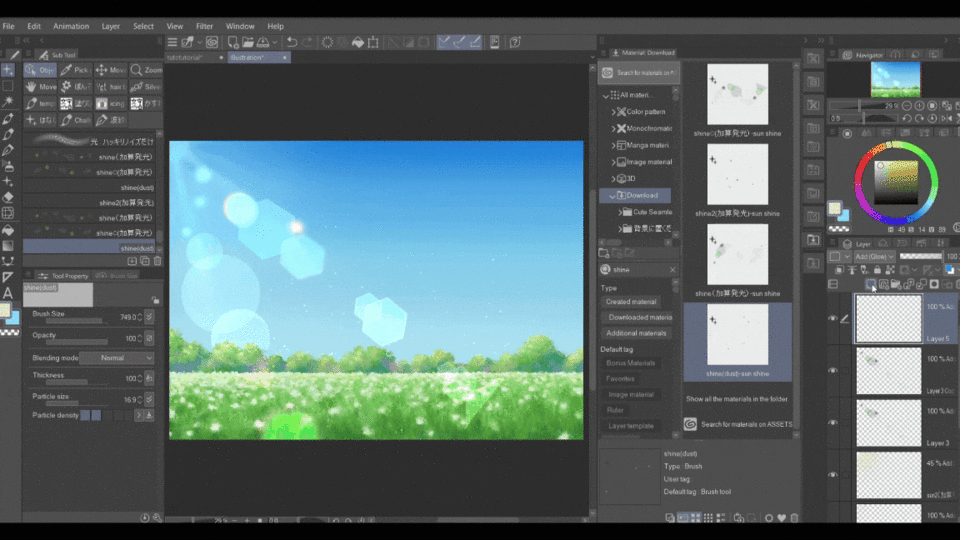Duplicate sub tool icon below brush list
Screen dimensions: 960x540
144,261
